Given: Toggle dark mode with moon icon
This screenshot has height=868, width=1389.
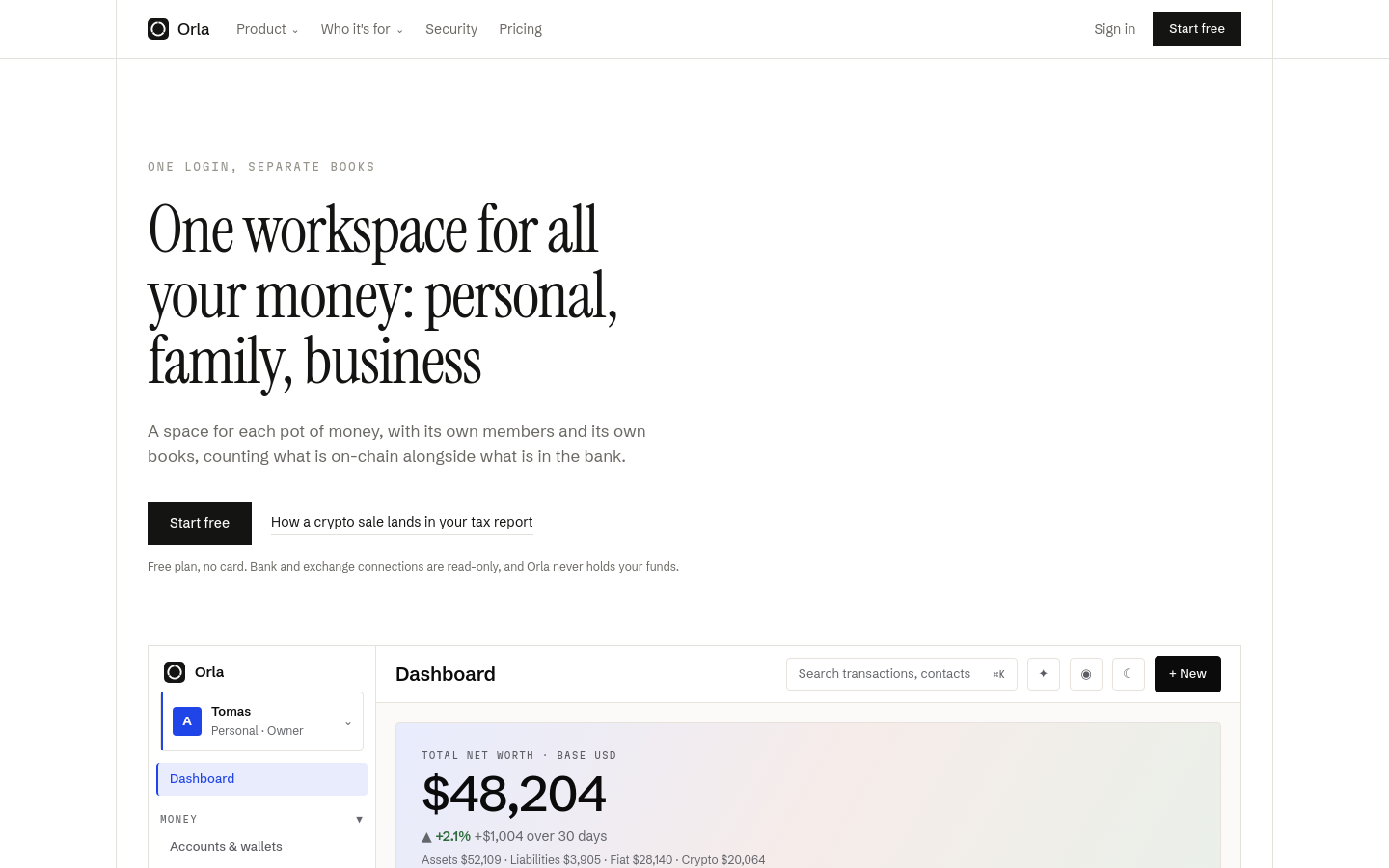Looking at the screenshot, I should pyautogui.click(x=1129, y=674).
